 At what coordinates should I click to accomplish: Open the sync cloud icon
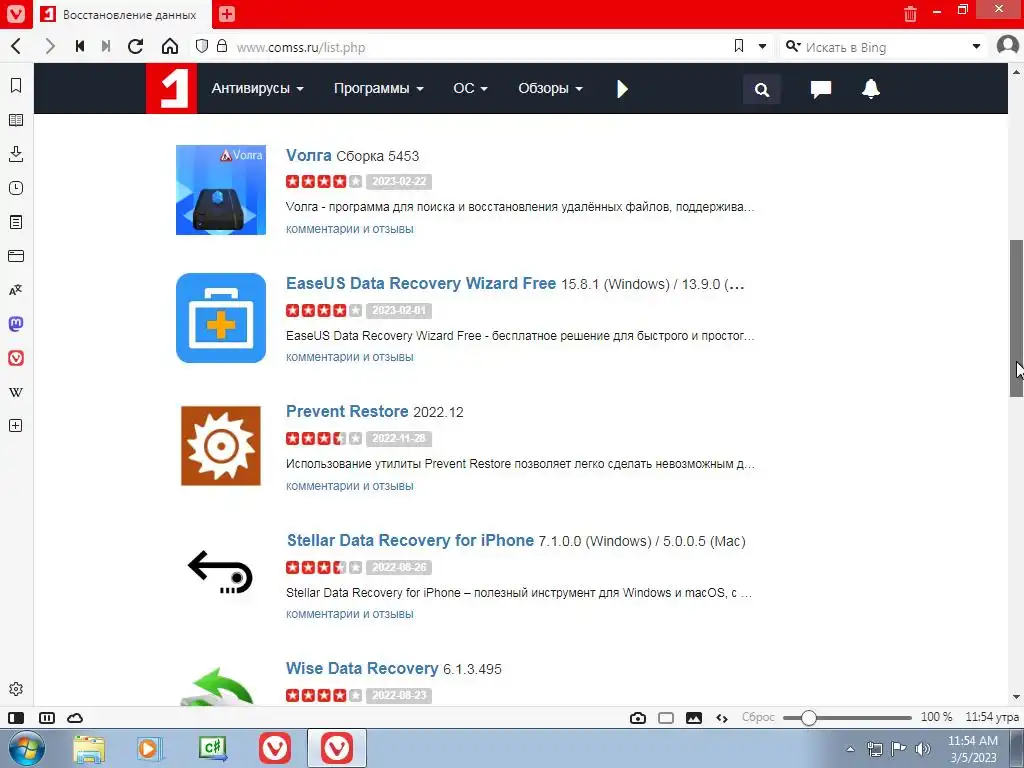click(x=75, y=718)
